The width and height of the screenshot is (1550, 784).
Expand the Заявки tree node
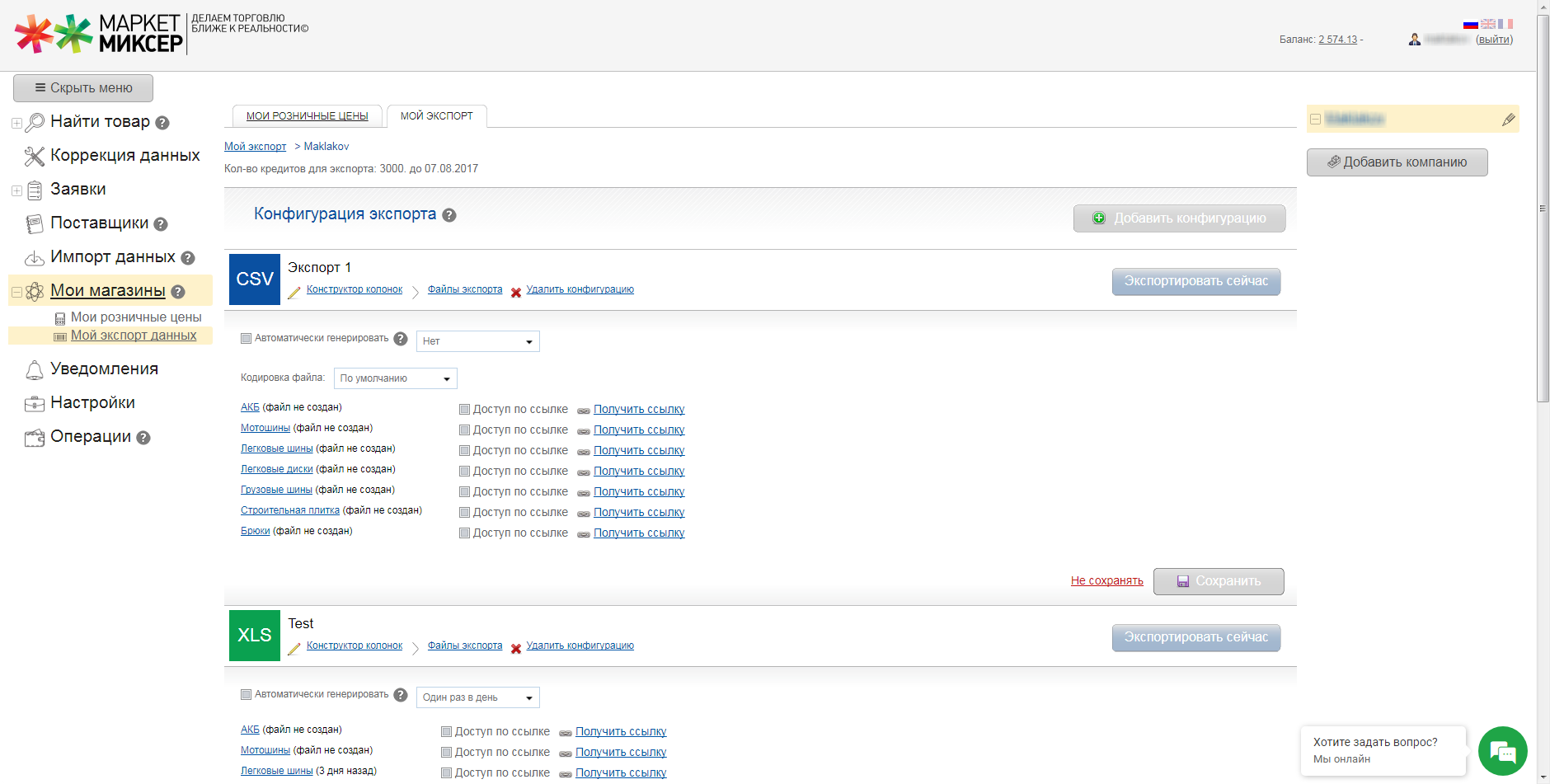click(16, 191)
